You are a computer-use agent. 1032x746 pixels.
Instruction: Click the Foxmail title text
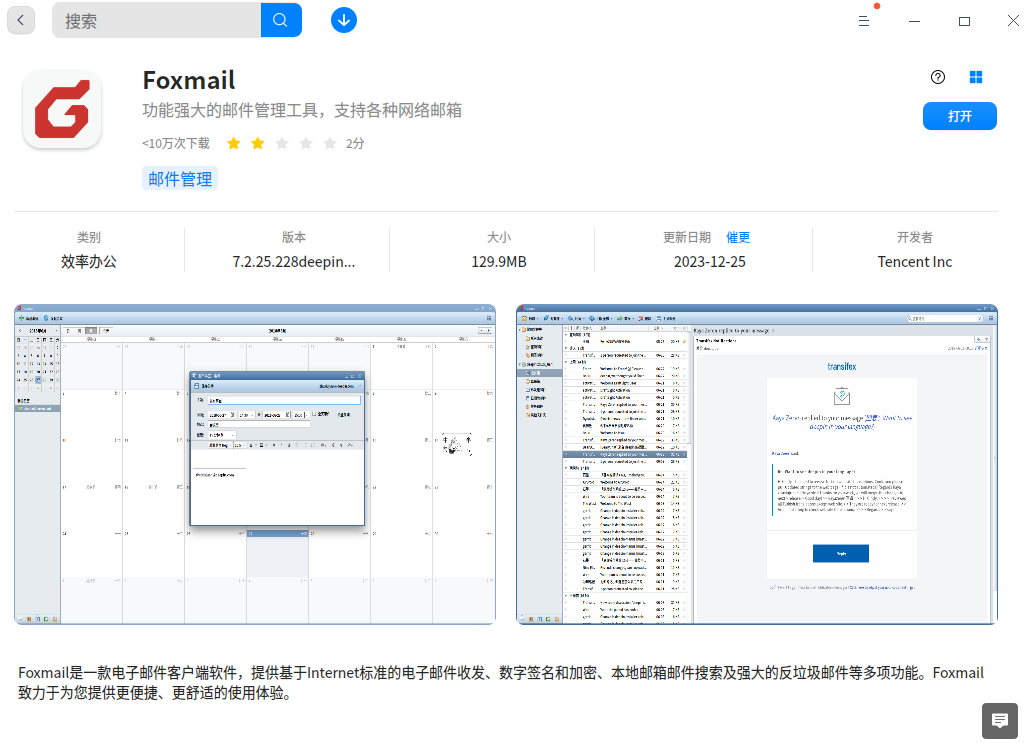point(189,80)
